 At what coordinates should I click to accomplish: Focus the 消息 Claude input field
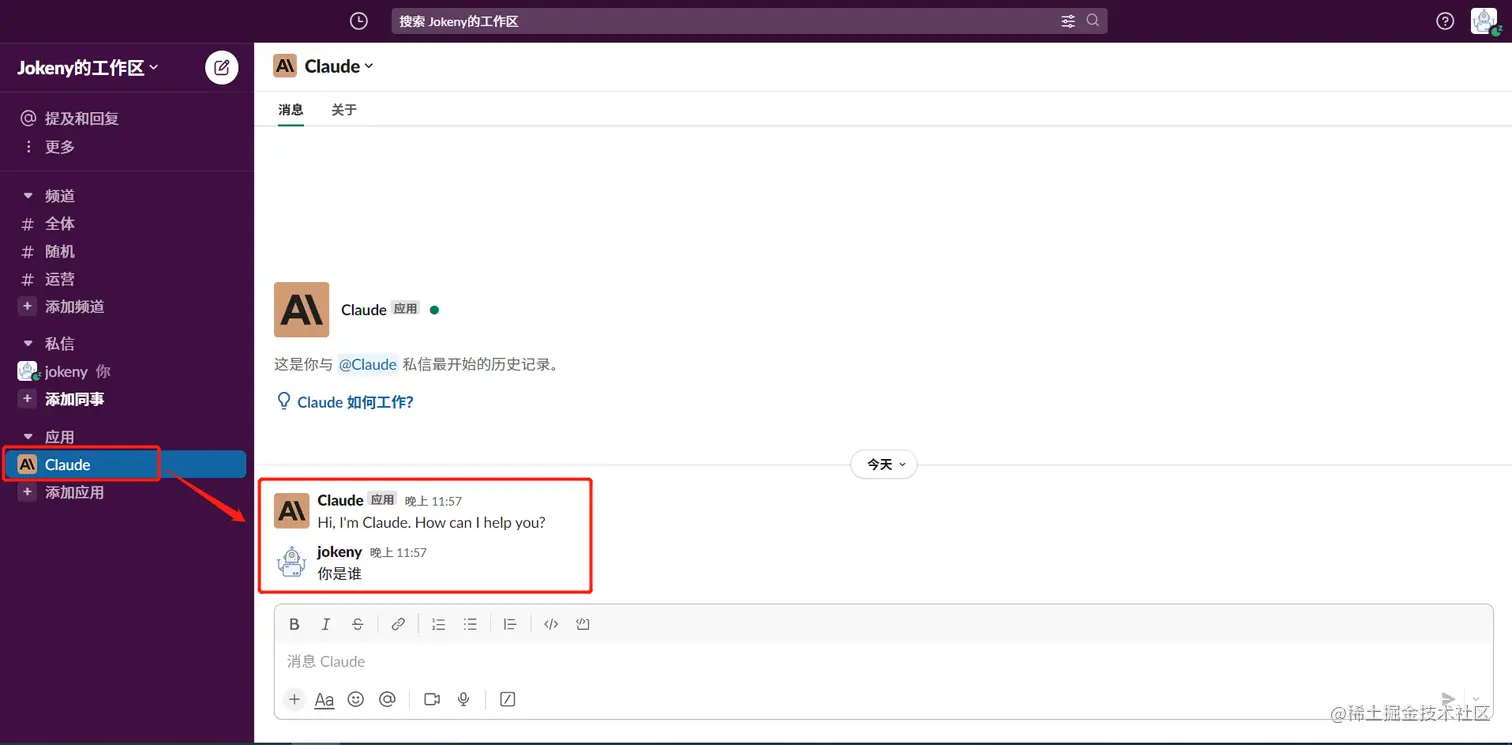pos(883,661)
